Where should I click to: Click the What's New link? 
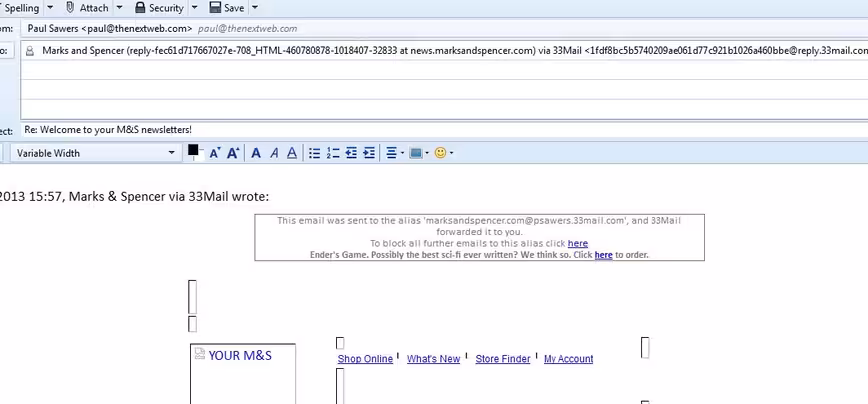(433, 359)
